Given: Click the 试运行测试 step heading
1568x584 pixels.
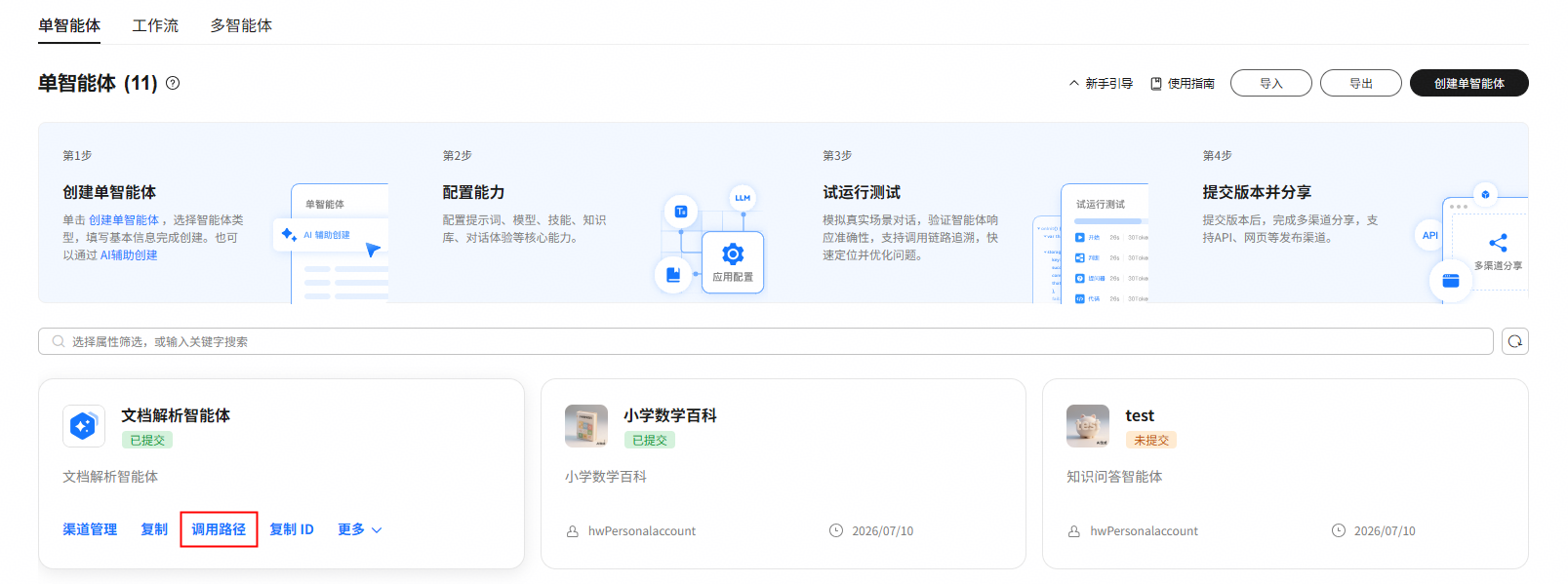Looking at the screenshot, I should tap(862, 193).
